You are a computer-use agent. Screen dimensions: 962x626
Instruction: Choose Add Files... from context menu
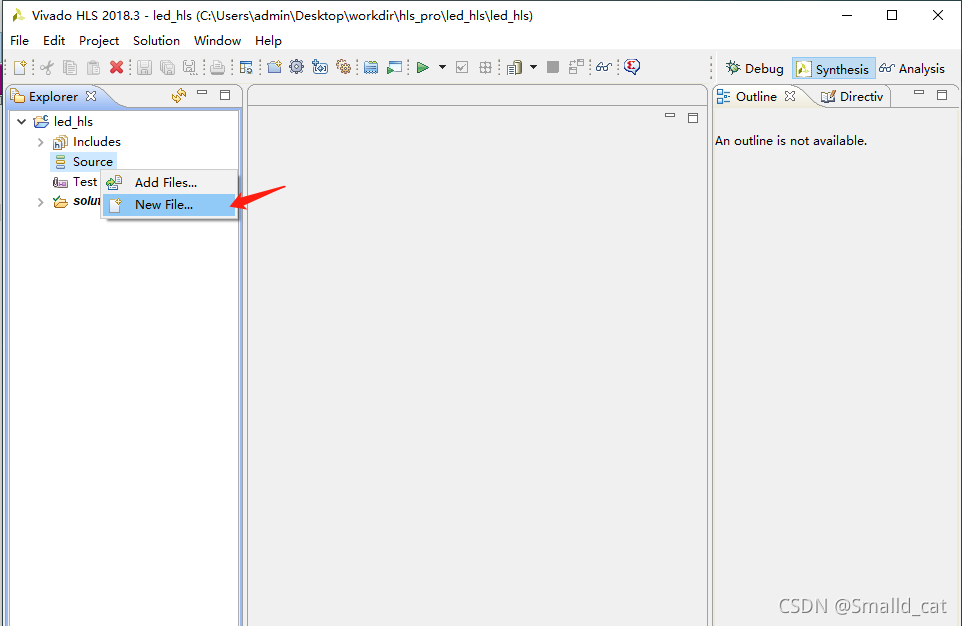pos(170,182)
